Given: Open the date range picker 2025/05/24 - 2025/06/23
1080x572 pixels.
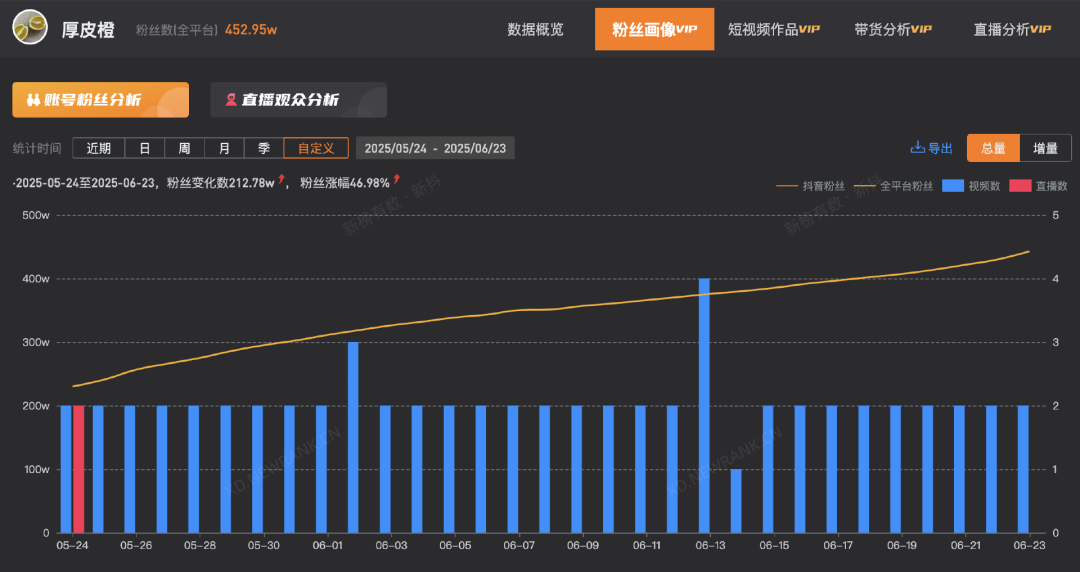Looking at the screenshot, I should (x=435, y=148).
